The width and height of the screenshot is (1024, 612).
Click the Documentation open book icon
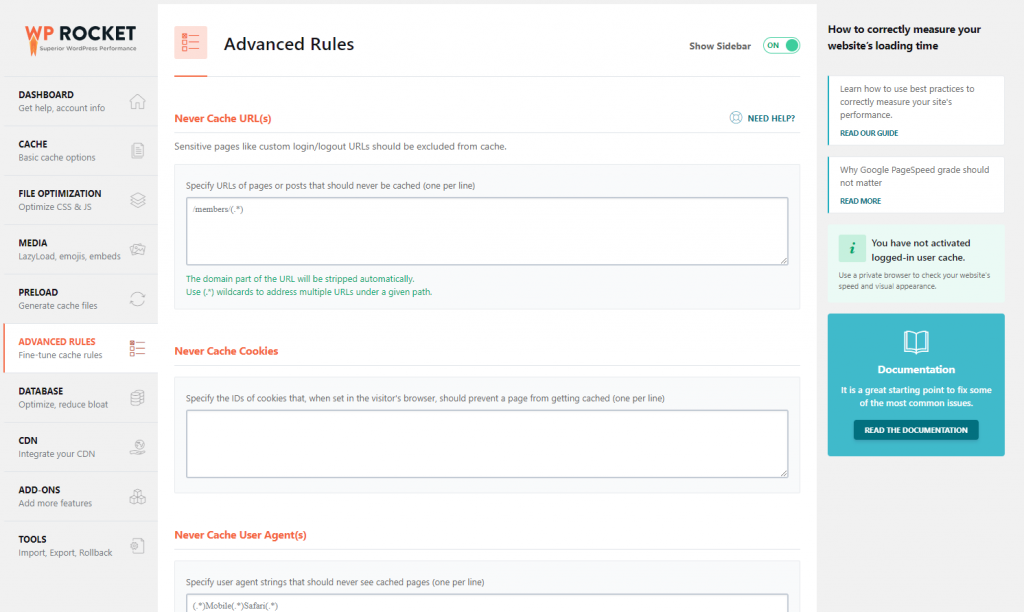pyautogui.click(x=916, y=342)
